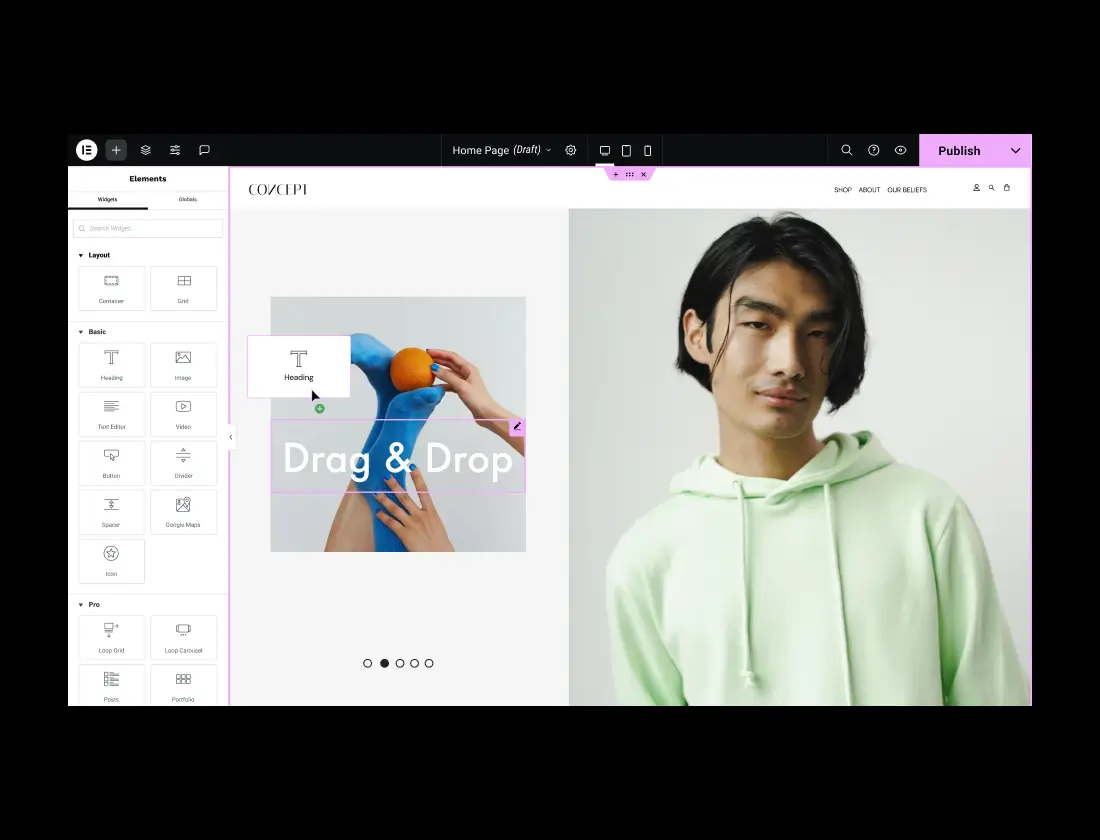
Task: Open page settings gear icon
Action: pos(571,150)
